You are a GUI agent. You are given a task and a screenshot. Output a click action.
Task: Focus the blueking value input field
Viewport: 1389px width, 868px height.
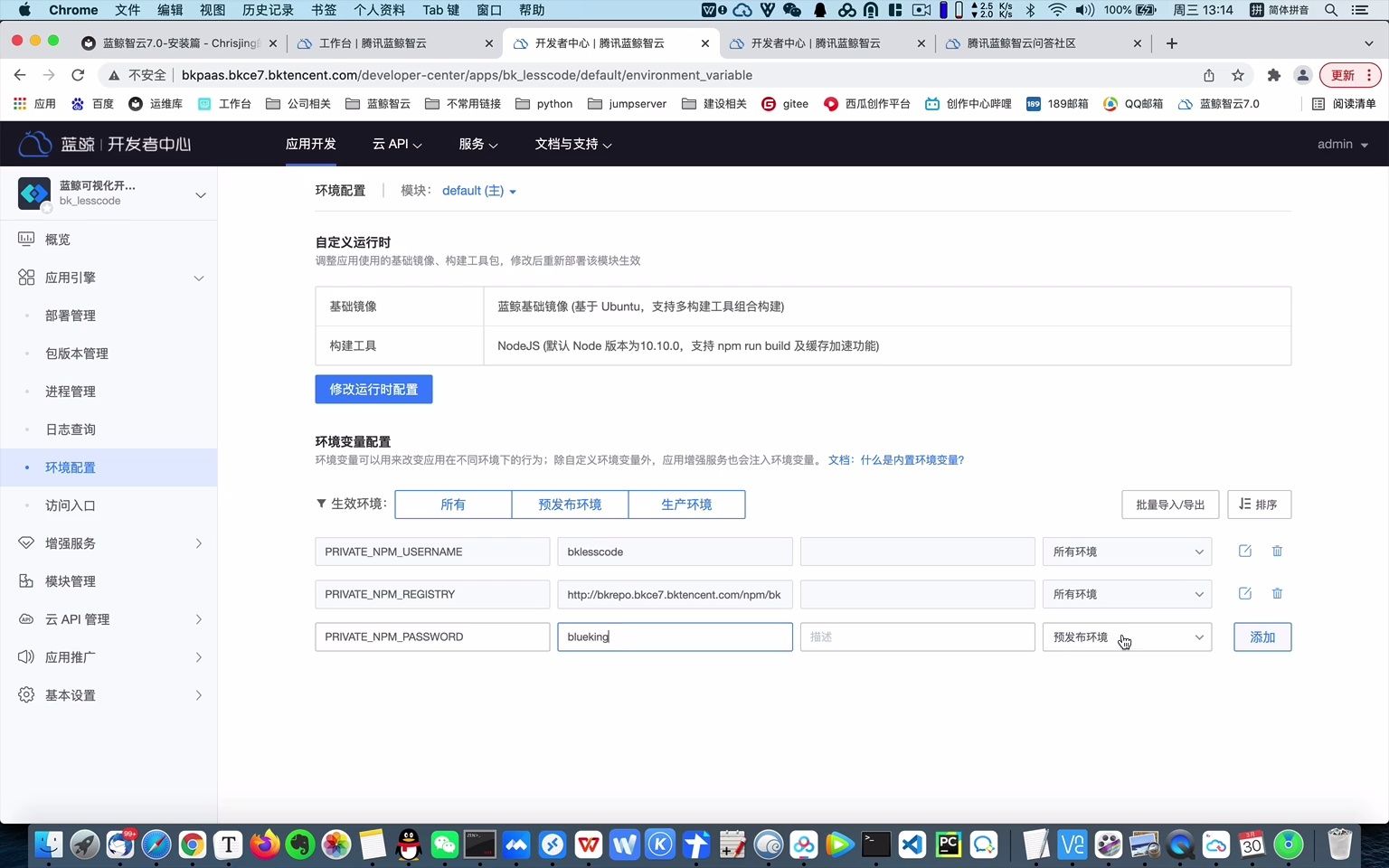[675, 637]
